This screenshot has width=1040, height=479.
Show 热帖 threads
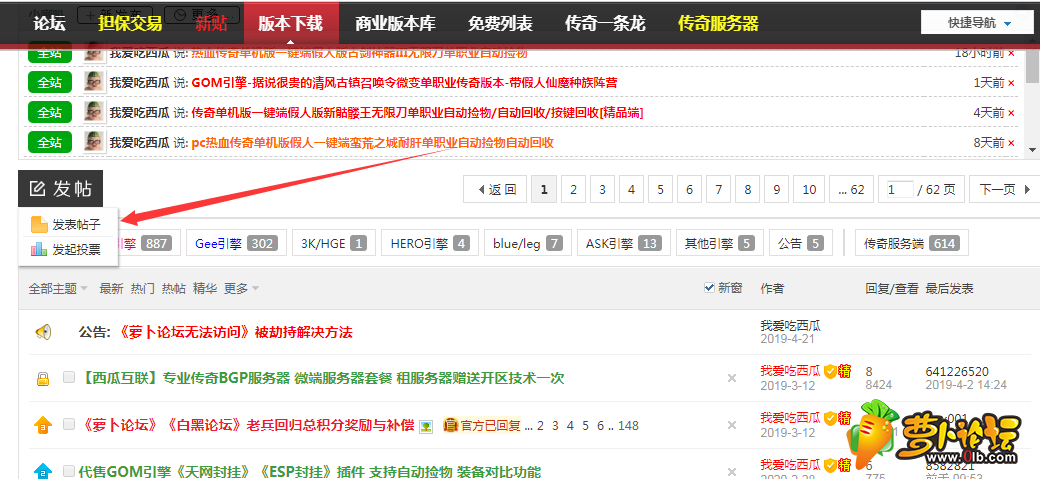tap(174, 289)
